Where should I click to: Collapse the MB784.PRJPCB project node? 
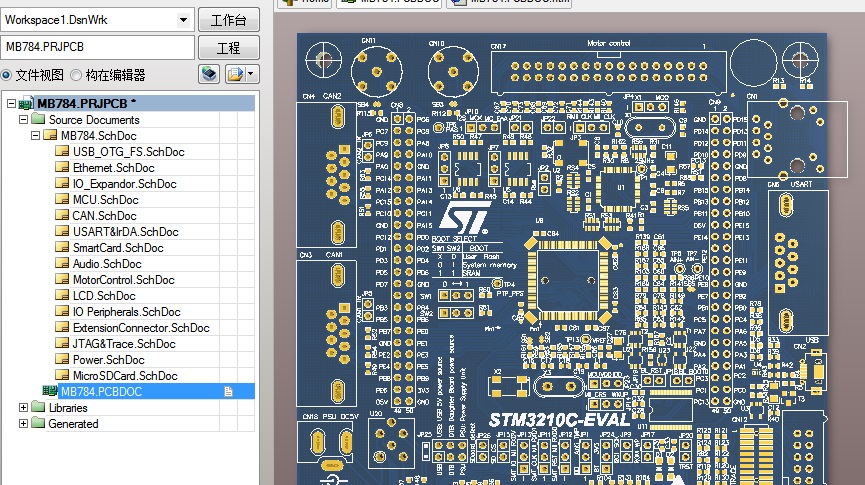point(11,103)
